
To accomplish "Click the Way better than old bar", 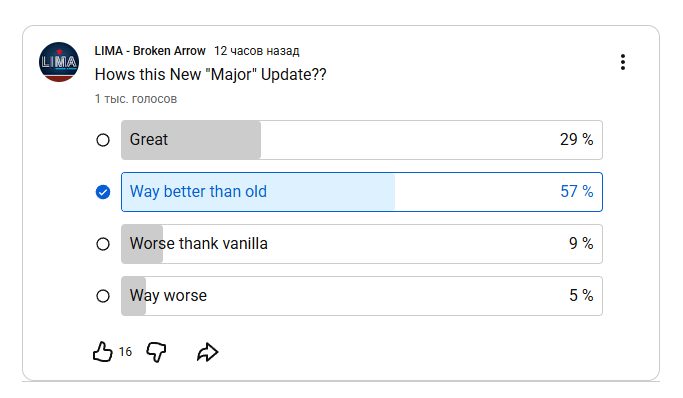I will pyautogui.click(x=362, y=192).
